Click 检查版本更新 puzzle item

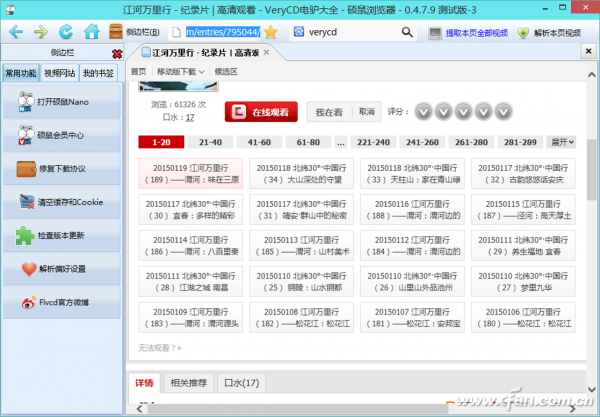pos(62,235)
